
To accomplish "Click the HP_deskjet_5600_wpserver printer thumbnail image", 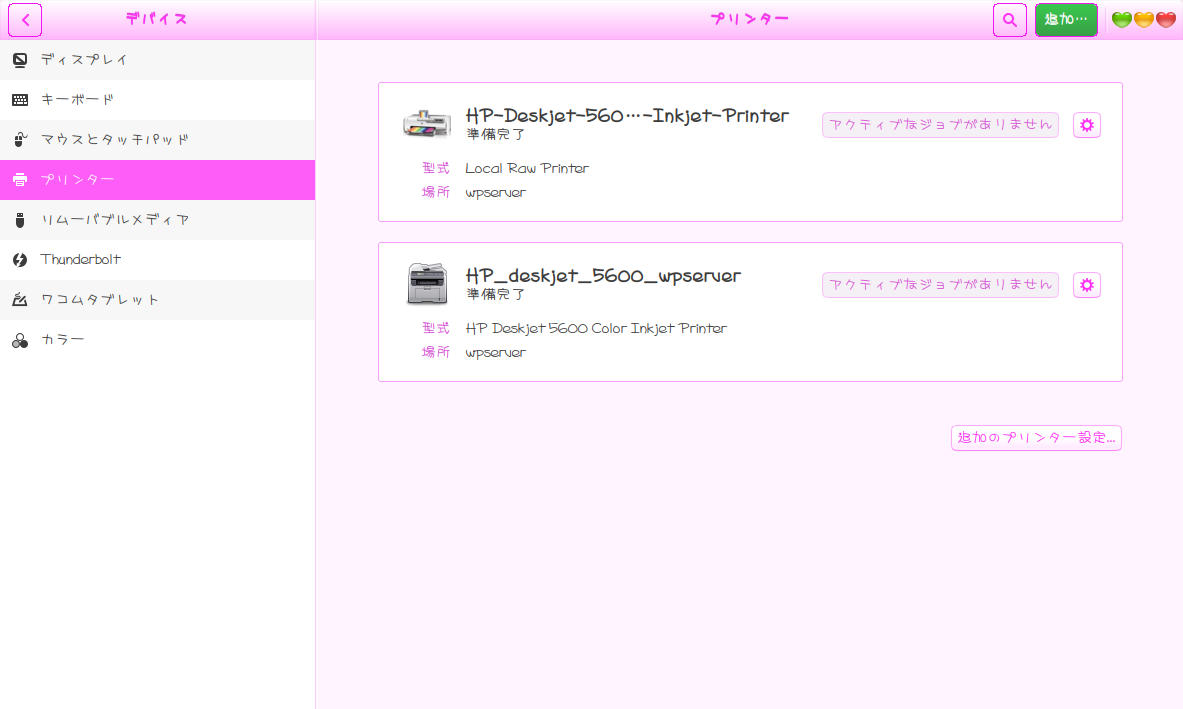I will tap(427, 284).
